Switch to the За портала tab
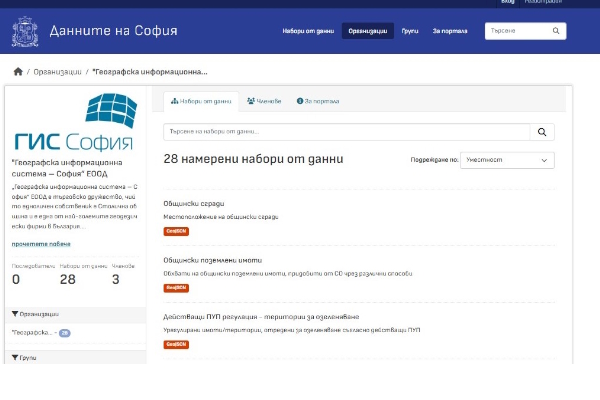 pyautogui.click(x=318, y=101)
